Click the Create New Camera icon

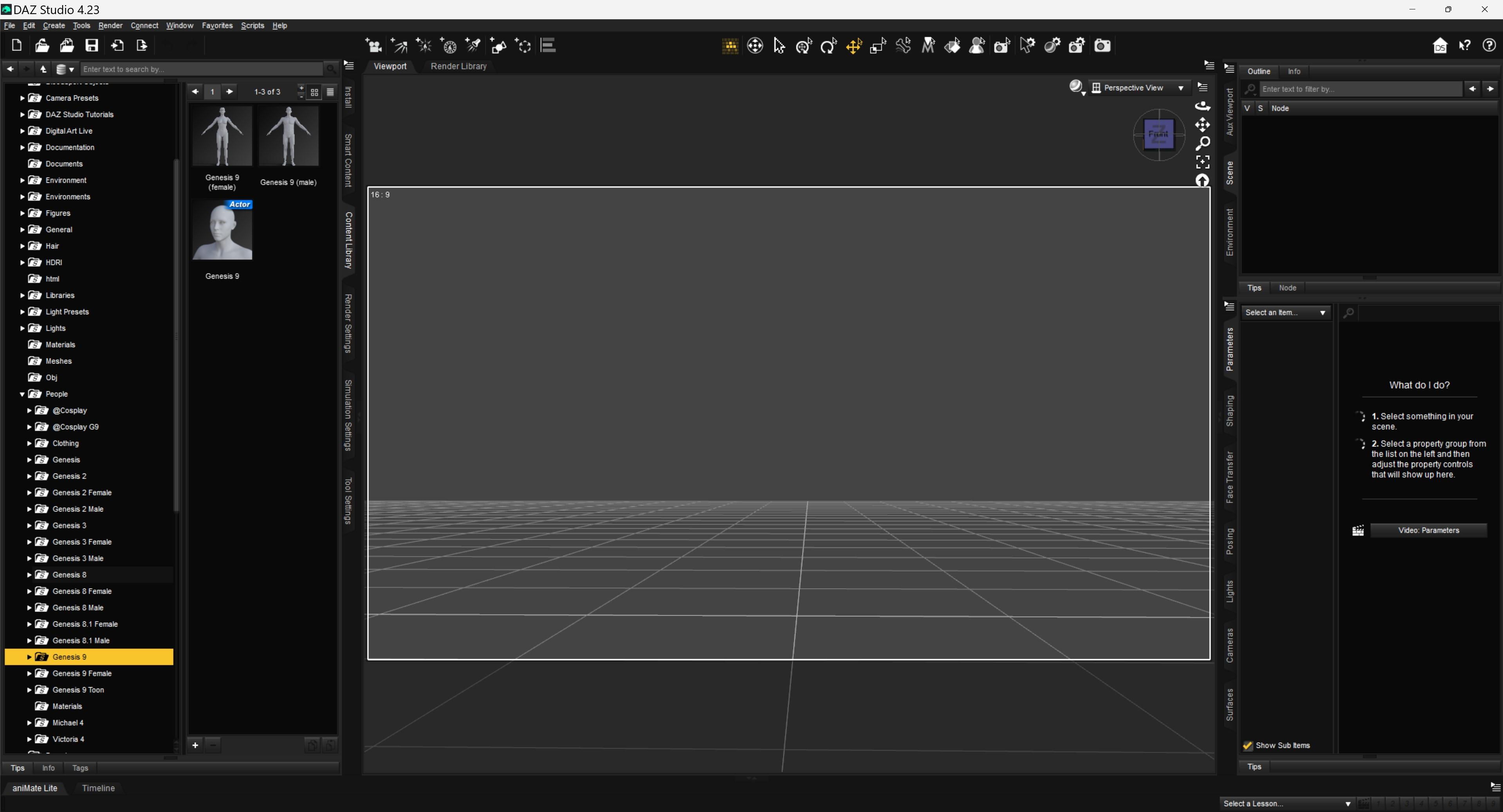click(x=373, y=45)
